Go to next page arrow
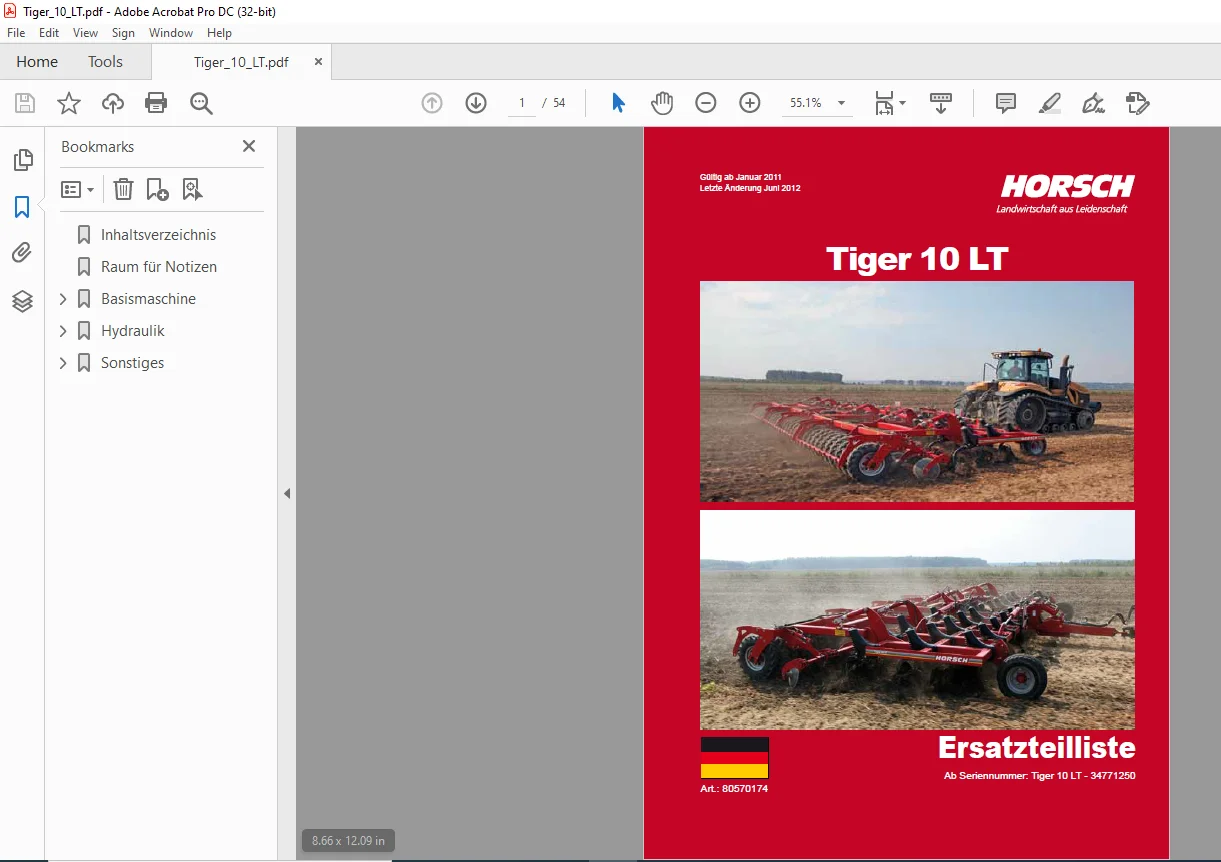 [x=476, y=103]
